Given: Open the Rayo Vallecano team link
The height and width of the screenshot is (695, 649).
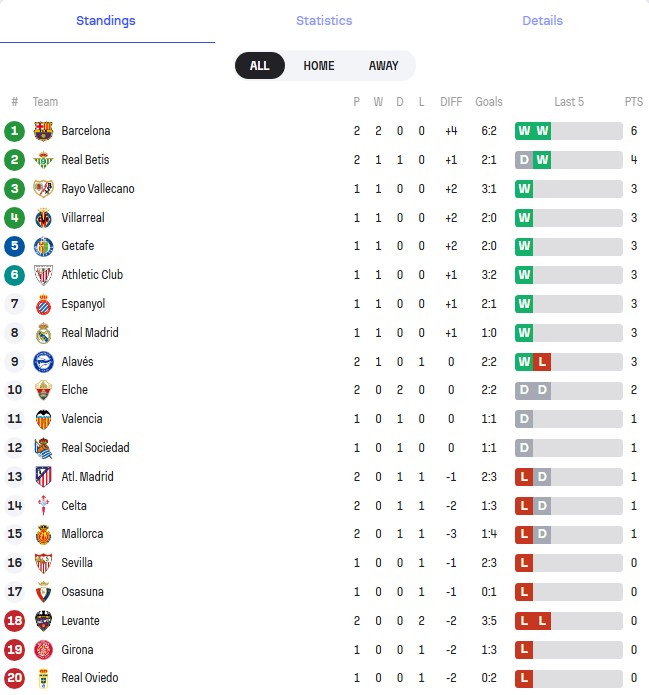Looking at the screenshot, I should click(97, 189).
